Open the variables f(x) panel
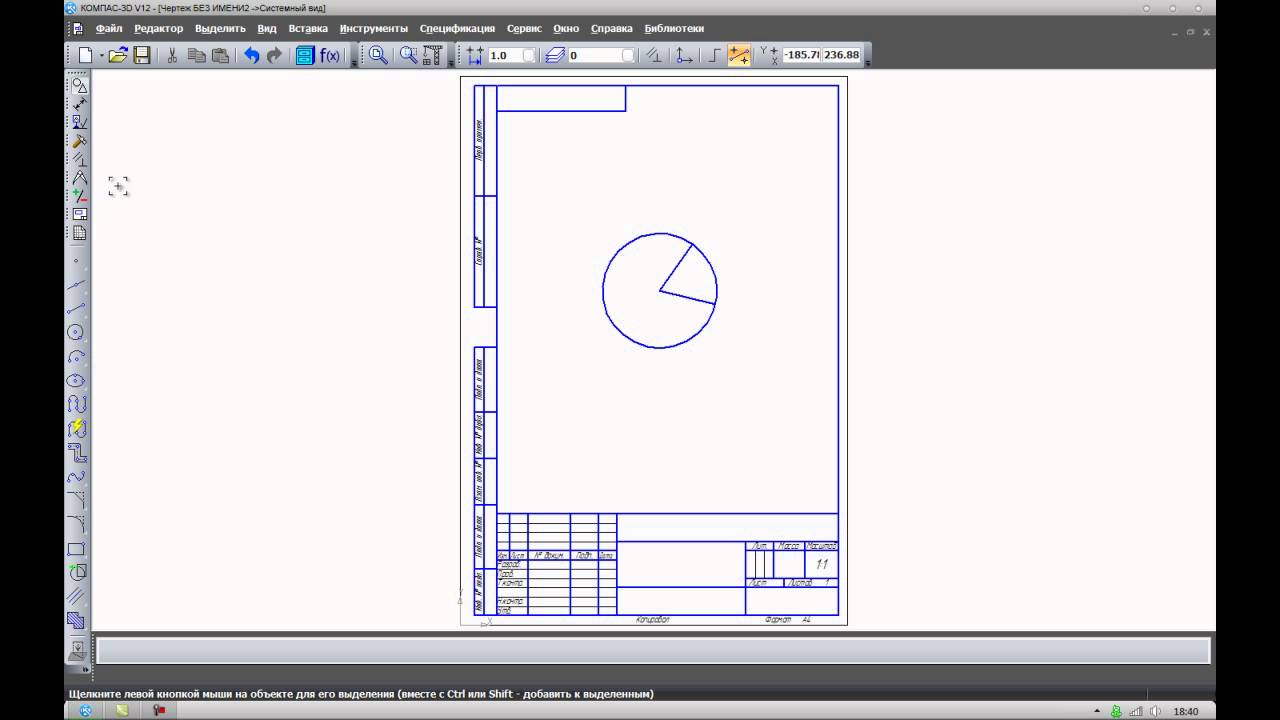 [330, 56]
